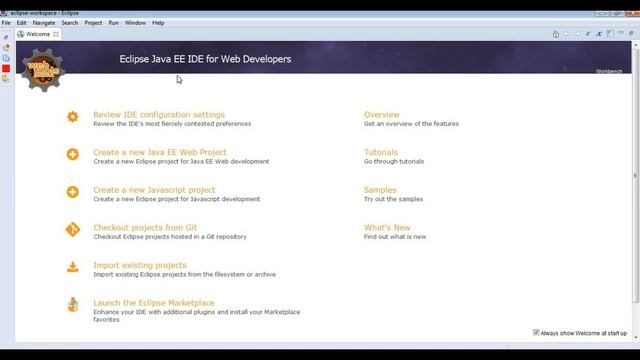This screenshot has width=640, height=360.
Task: Click the back navigation arrow in Welcome toolbar
Action: pyautogui.click(x=567, y=34)
